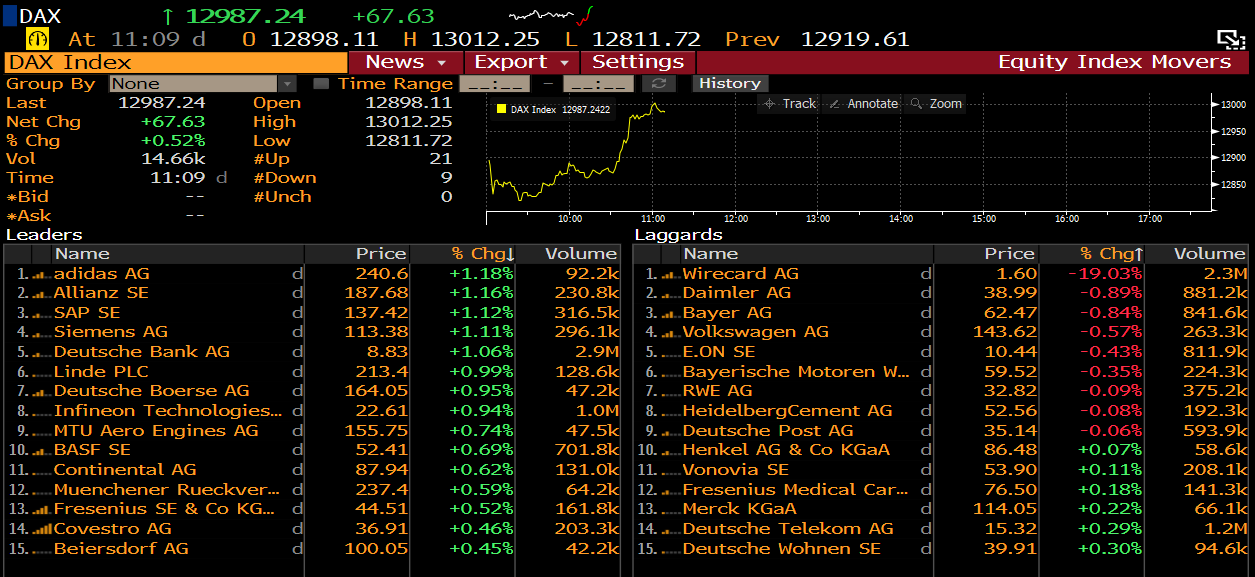This screenshot has width=1255, height=577.
Task: Open the mini chart icon for Siemens AG
Action: [x=41, y=332]
